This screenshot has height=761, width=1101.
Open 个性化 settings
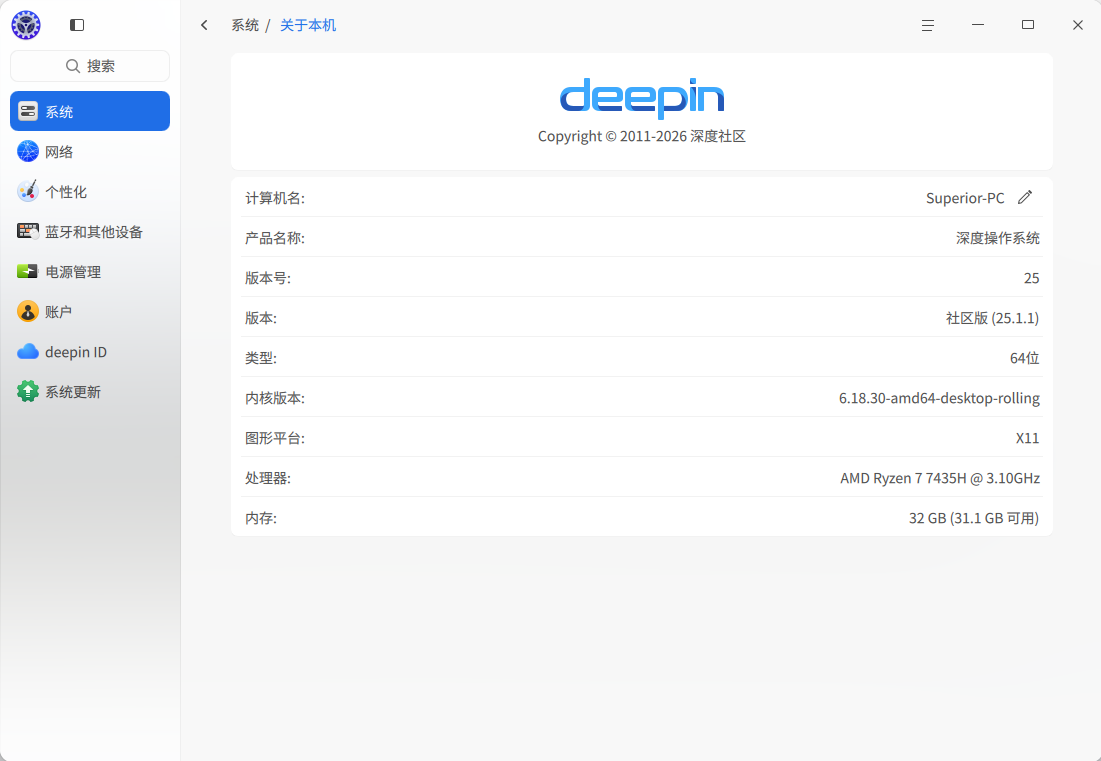tap(90, 191)
